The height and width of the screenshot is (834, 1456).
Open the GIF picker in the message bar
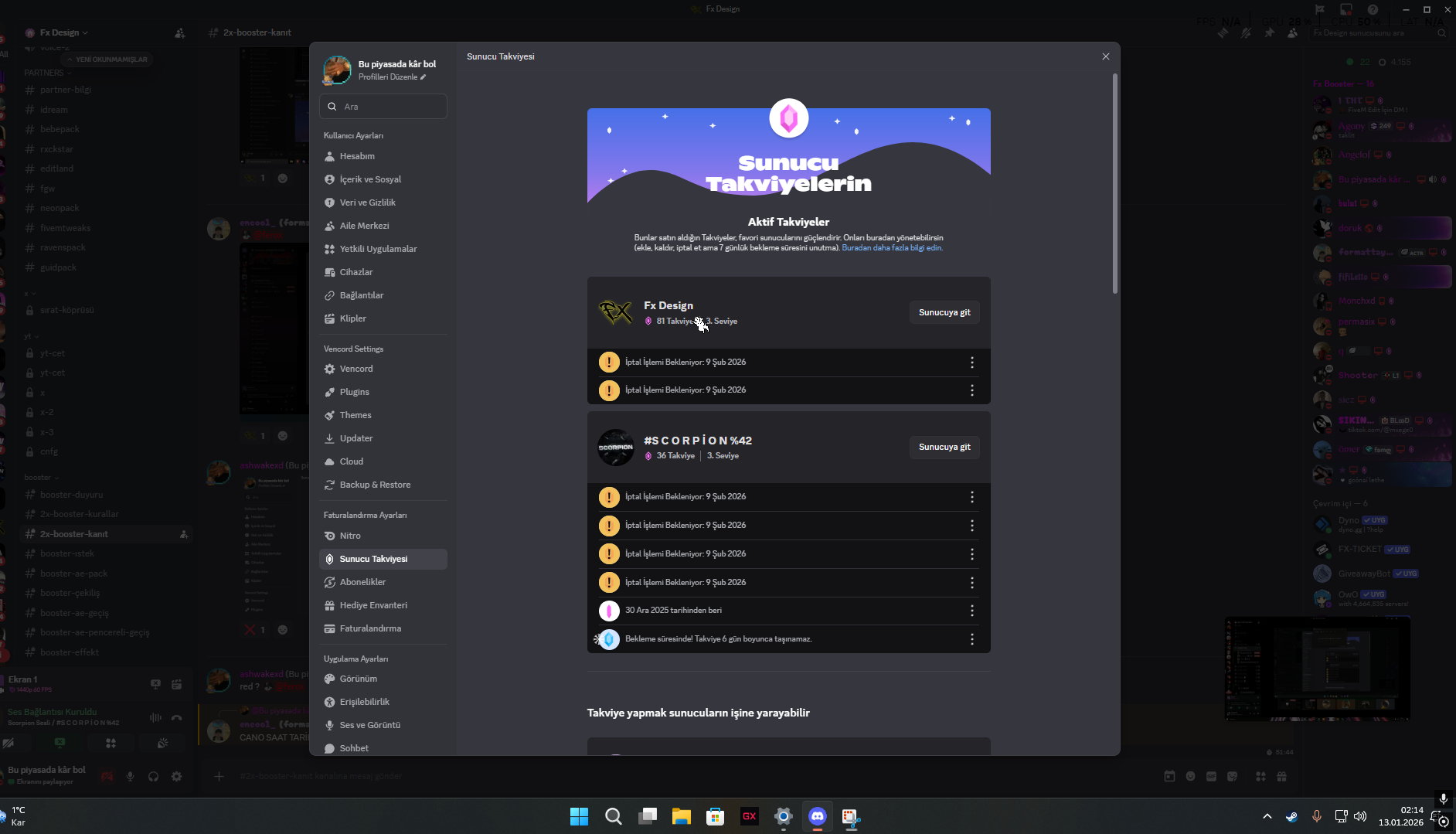(1211, 776)
